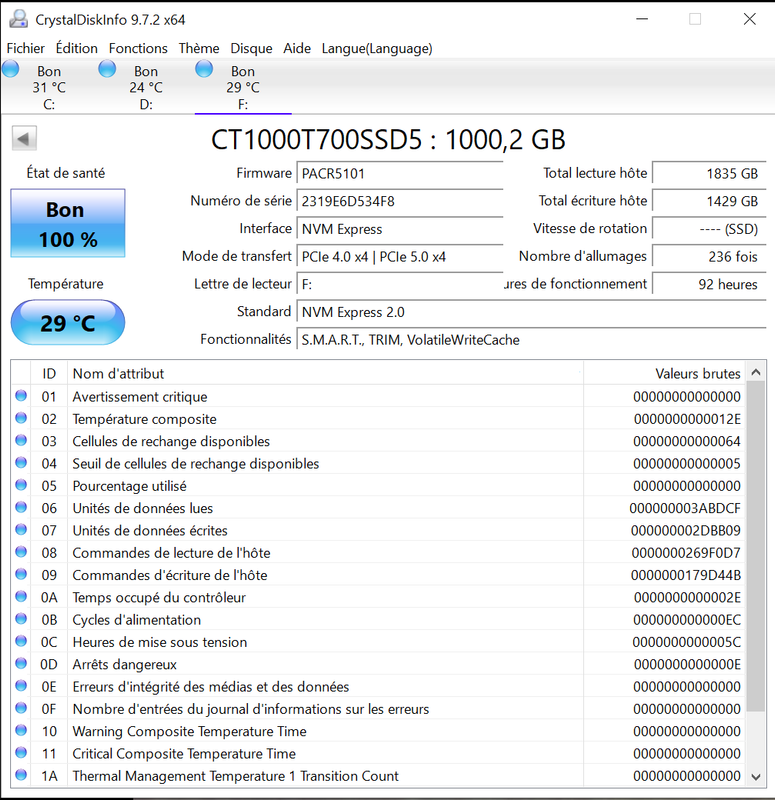The width and height of the screenshot is (775, 800).
Task: Click the Nombre d'allumages value 236 fois
Action: (x=709, y=256)
